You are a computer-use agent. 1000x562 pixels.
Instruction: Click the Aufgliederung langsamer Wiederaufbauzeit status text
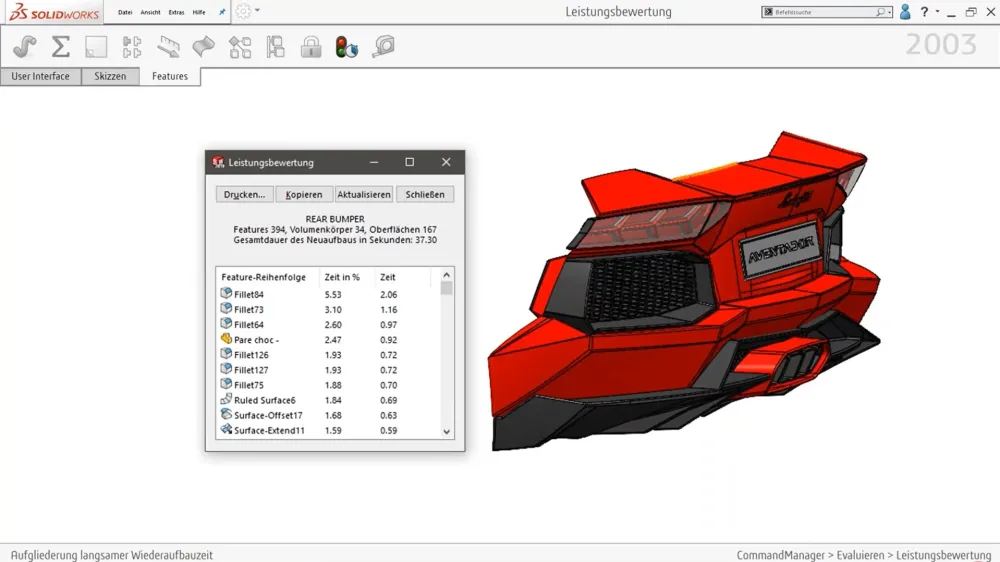(x=112, y=555)
